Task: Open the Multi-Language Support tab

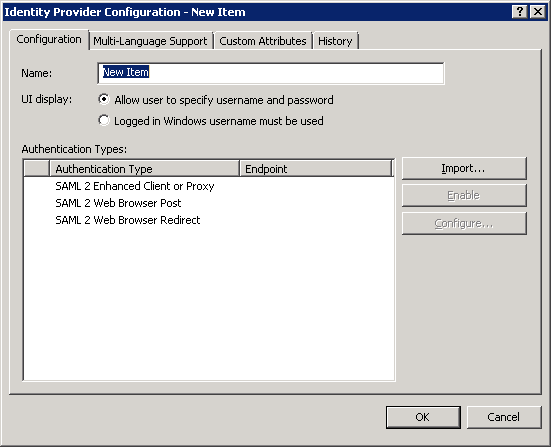Action: click(150, 41)
